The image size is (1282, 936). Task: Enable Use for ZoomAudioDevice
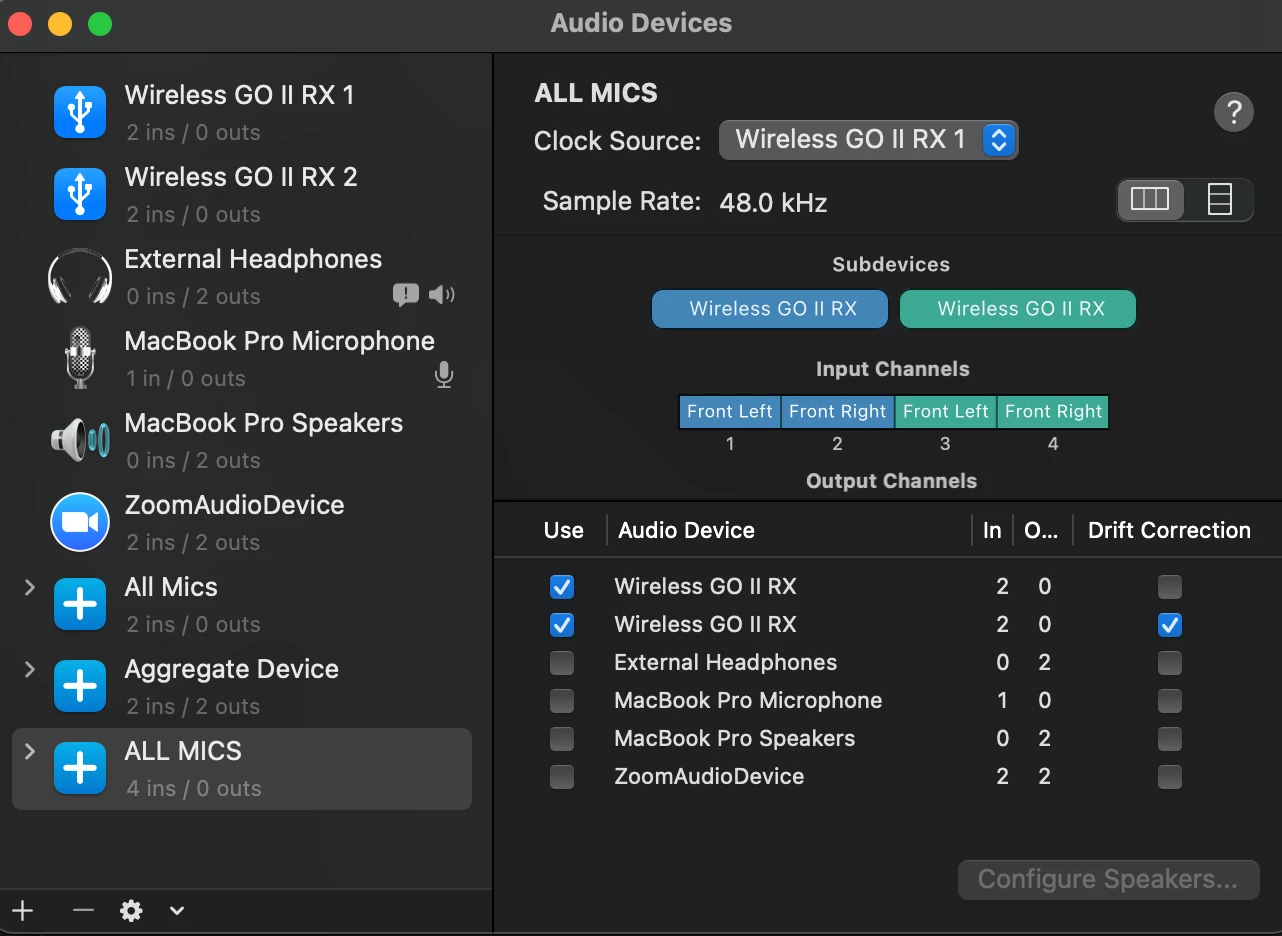(x=562, y=776)
